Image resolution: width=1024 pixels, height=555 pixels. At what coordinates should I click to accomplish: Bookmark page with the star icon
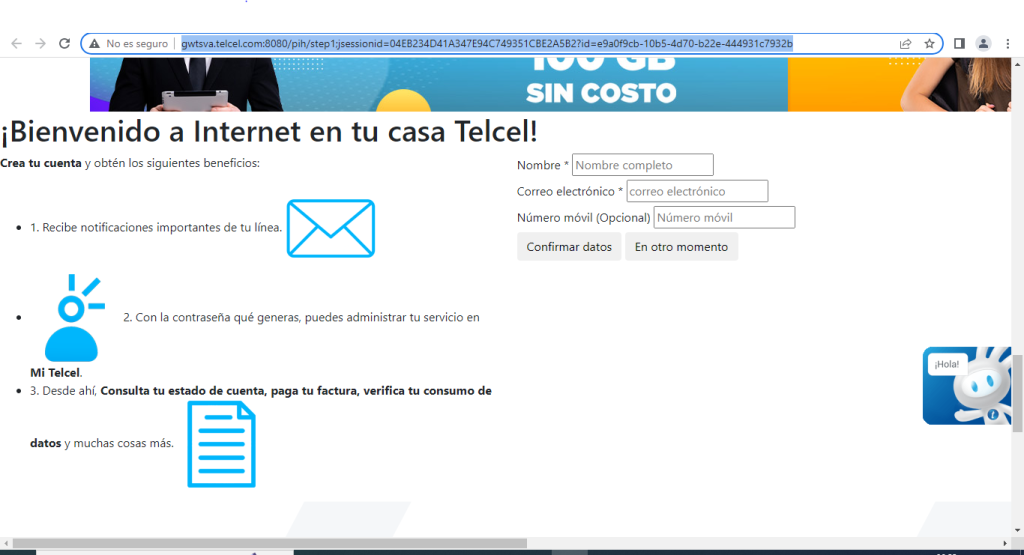click(929, 44)
